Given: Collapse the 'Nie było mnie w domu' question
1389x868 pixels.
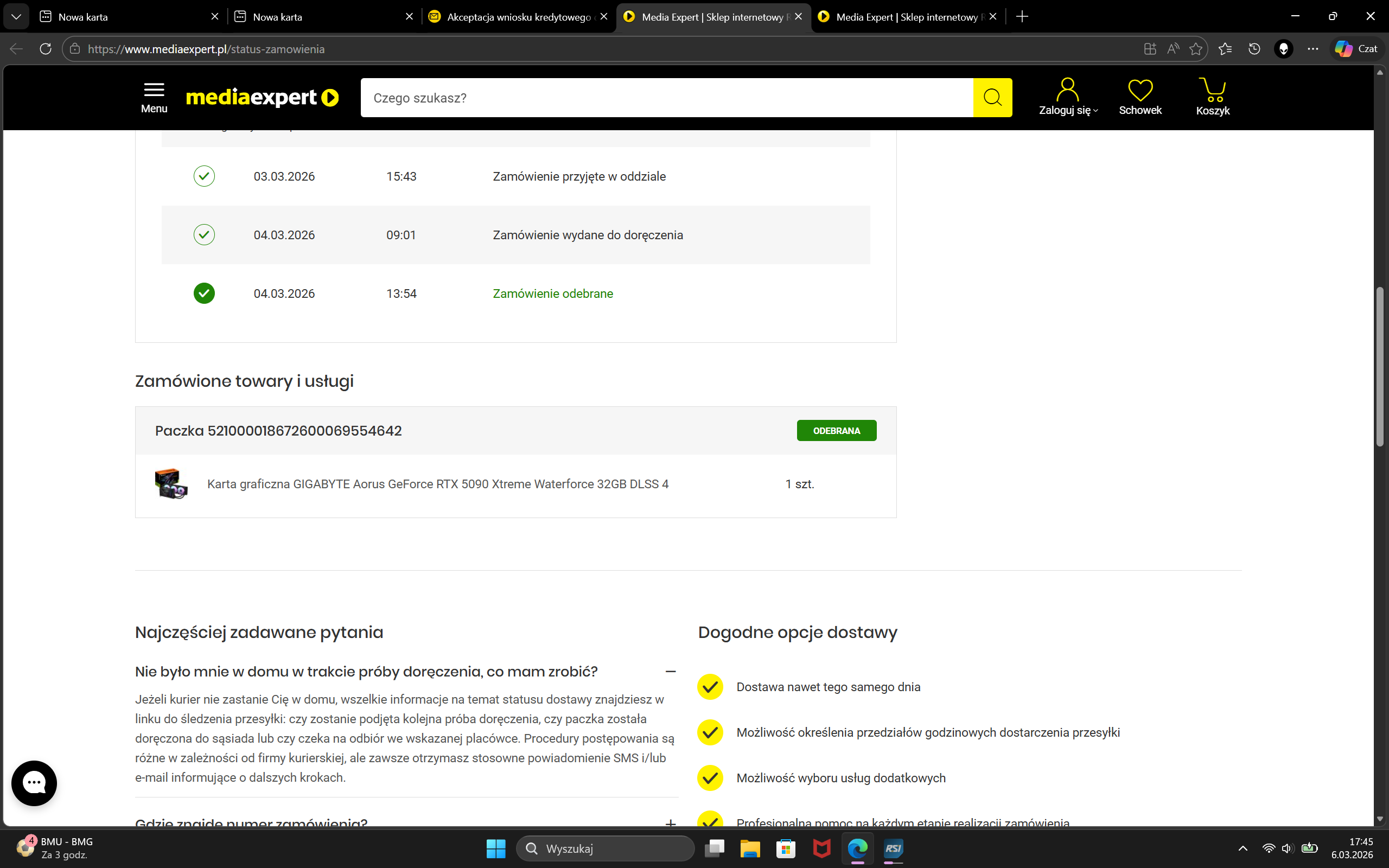Looking at the screenshot, I should click(x=670, y=672).
